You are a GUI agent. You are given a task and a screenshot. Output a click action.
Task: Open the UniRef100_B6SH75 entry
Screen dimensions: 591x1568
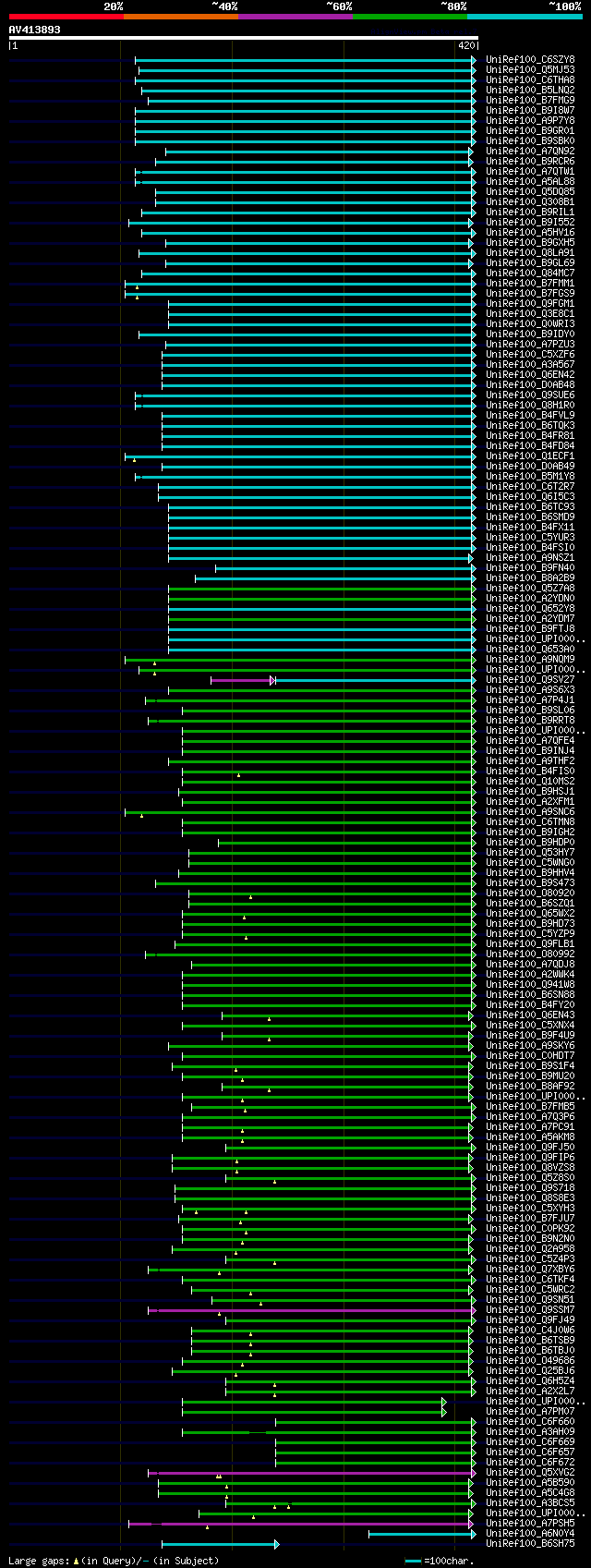[530, 1544]
